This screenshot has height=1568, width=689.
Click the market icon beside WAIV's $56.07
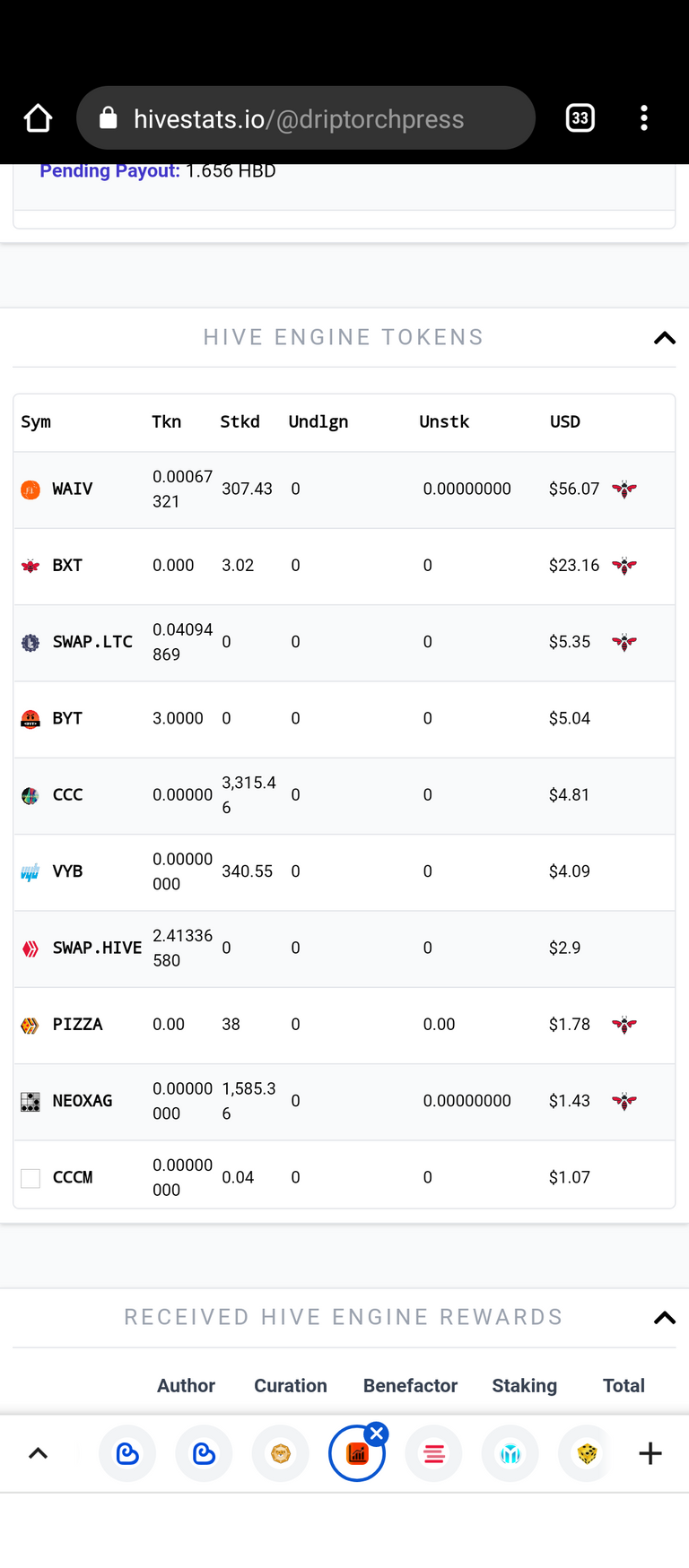tap(624, 489)
